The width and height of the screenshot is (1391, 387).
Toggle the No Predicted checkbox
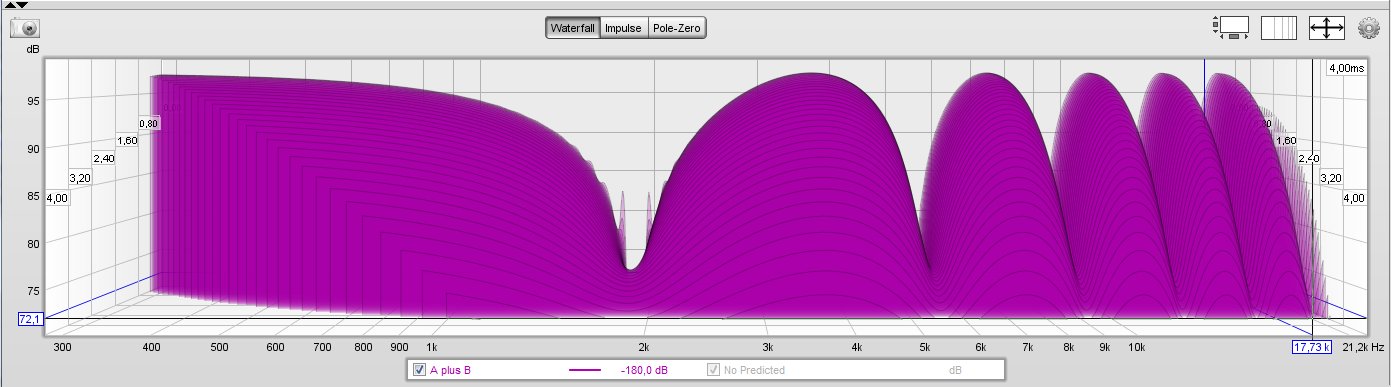tap(714, 370)
